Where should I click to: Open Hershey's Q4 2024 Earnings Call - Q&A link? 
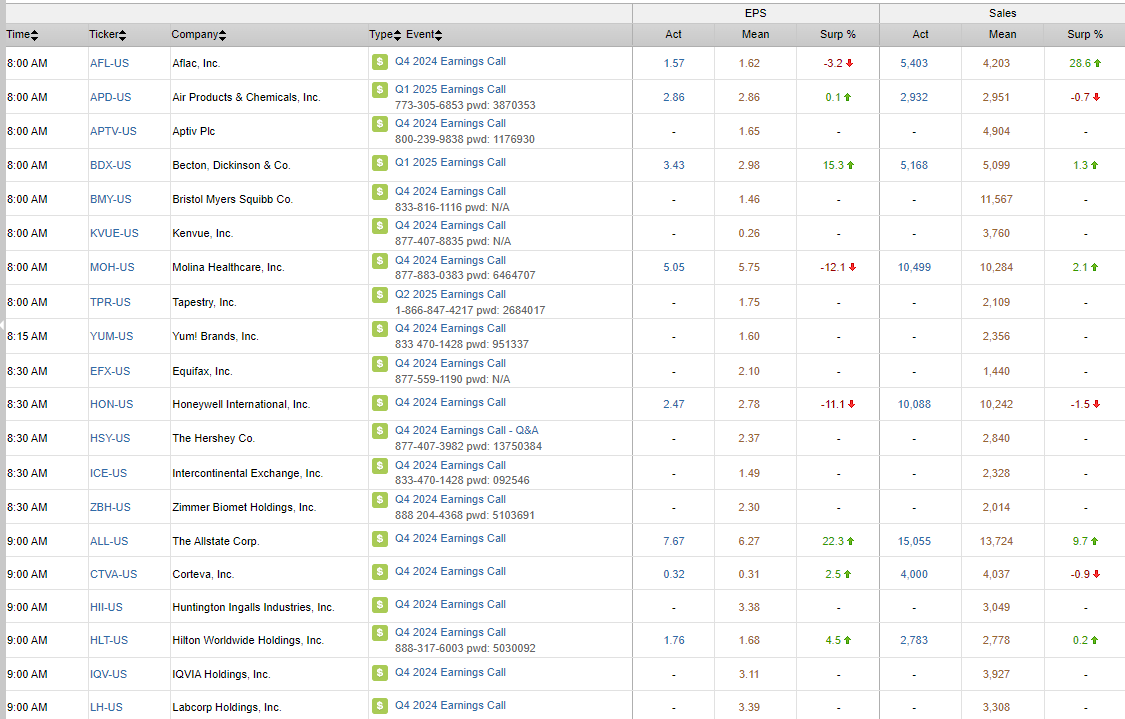click(x=466, y=430)
